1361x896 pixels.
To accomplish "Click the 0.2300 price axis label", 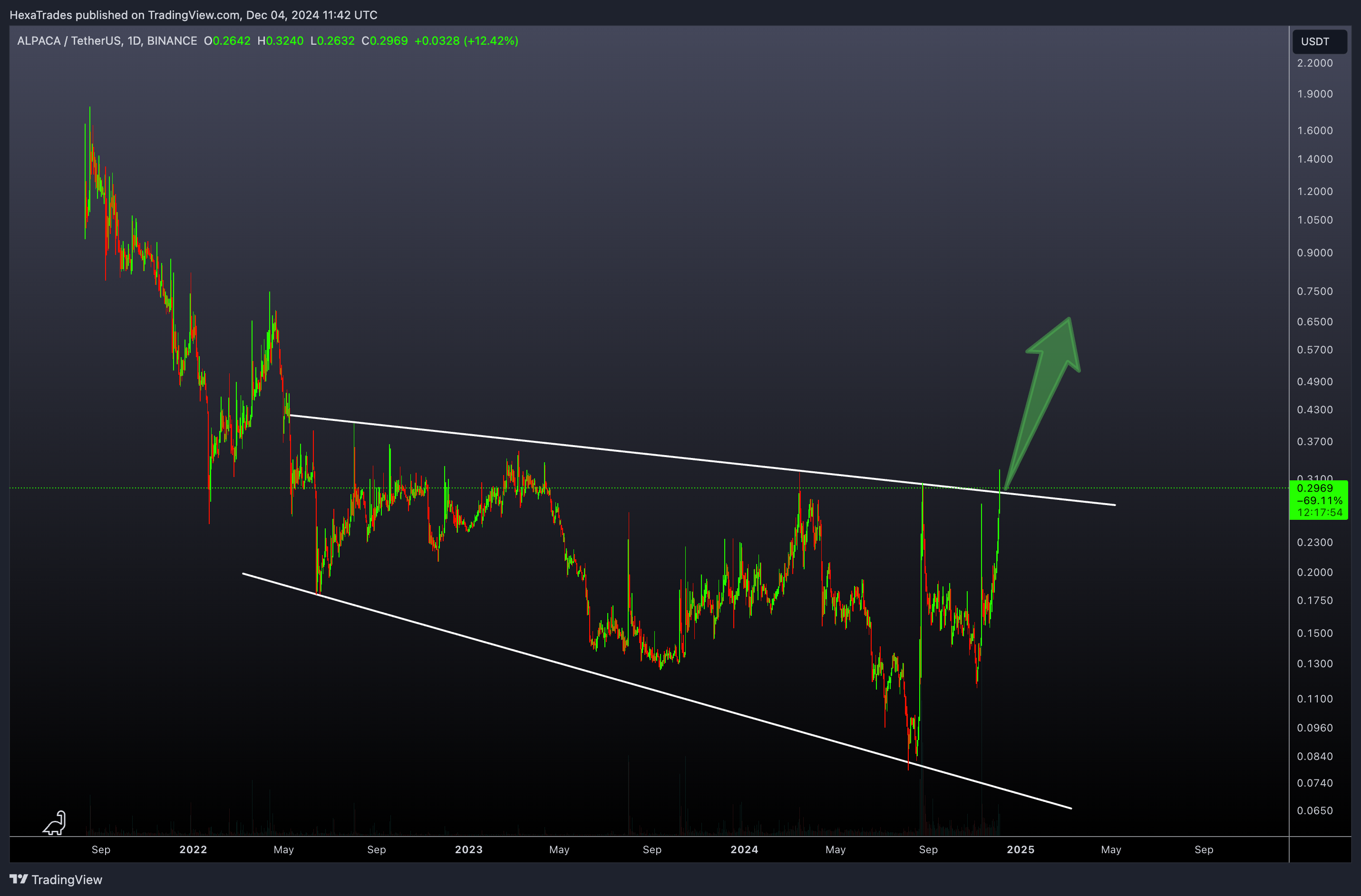I will [x=1315, y=543].
